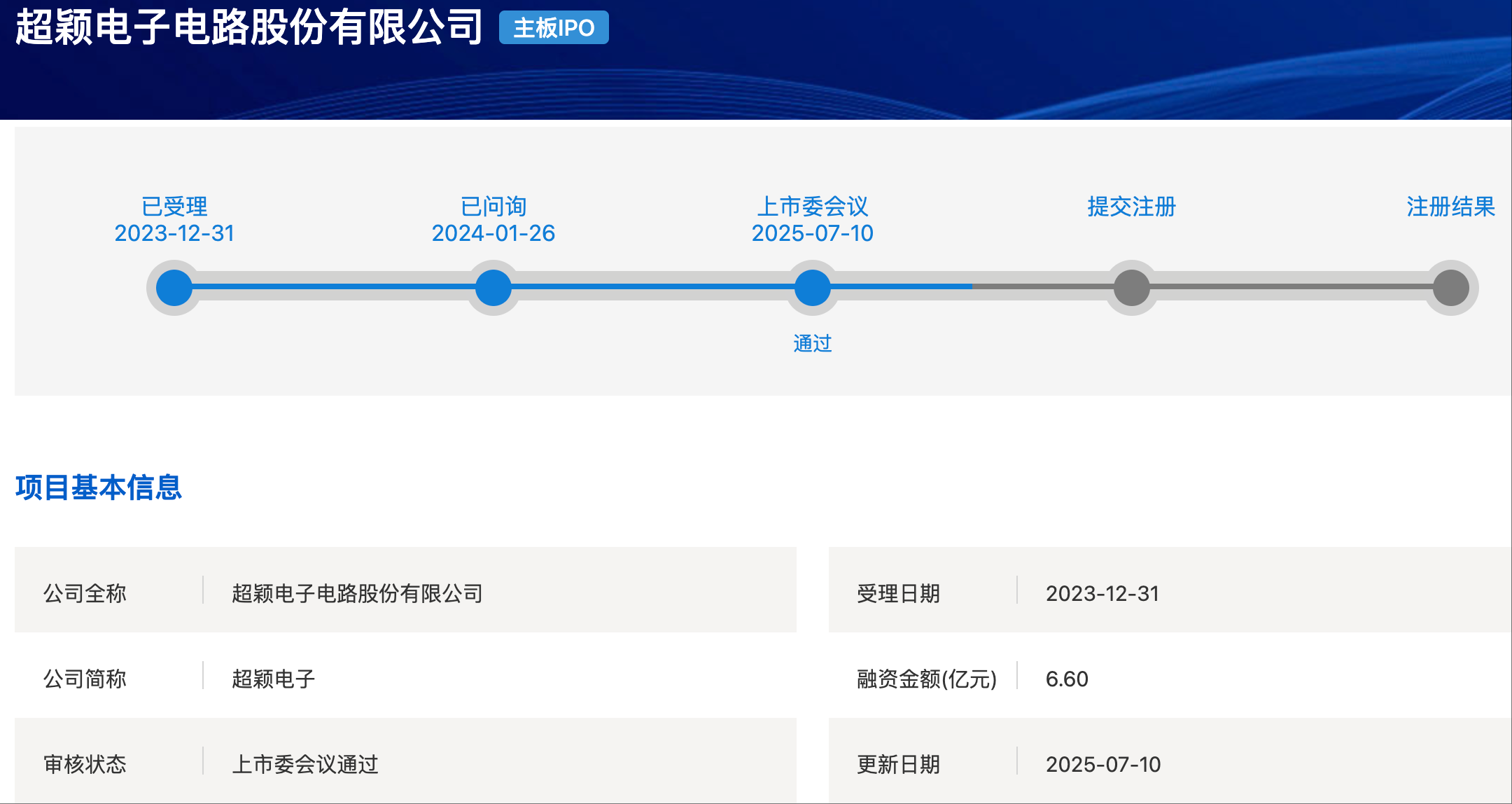Click the 超颖电子 short name value
Screen dimensions: 1512x804
point(273,679)
